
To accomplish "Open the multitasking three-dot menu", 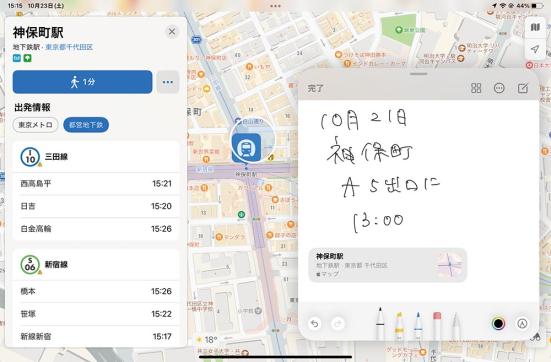I will pyautogui.click(x=276, y=6).
